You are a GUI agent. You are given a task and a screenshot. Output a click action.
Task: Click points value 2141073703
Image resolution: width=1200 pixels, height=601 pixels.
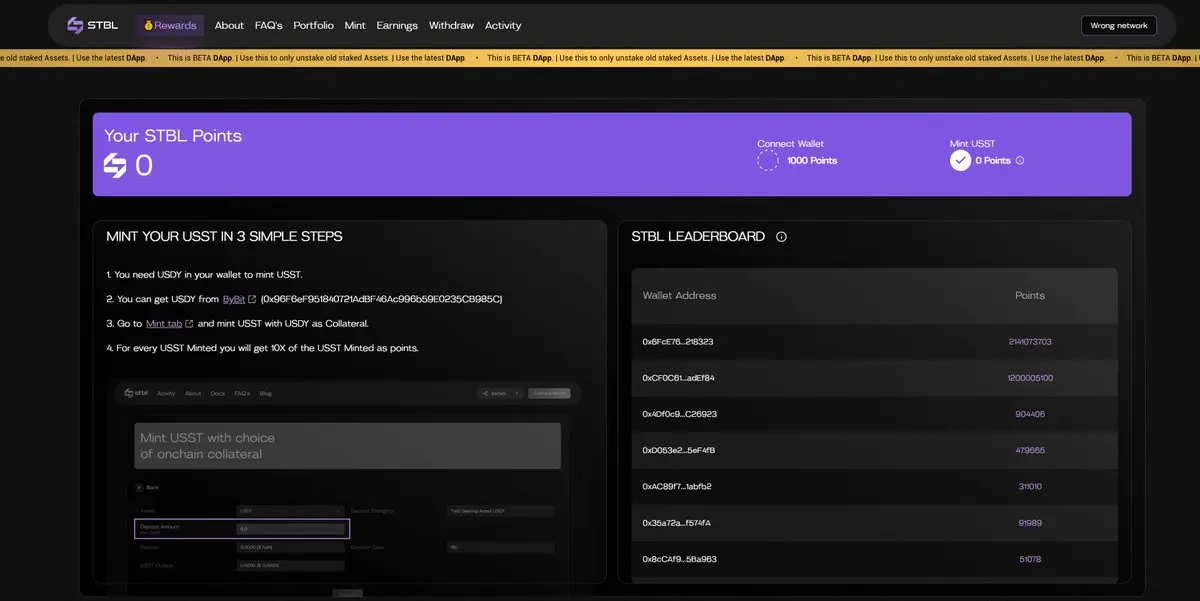pyautogui.click(x=1030, y=342)
